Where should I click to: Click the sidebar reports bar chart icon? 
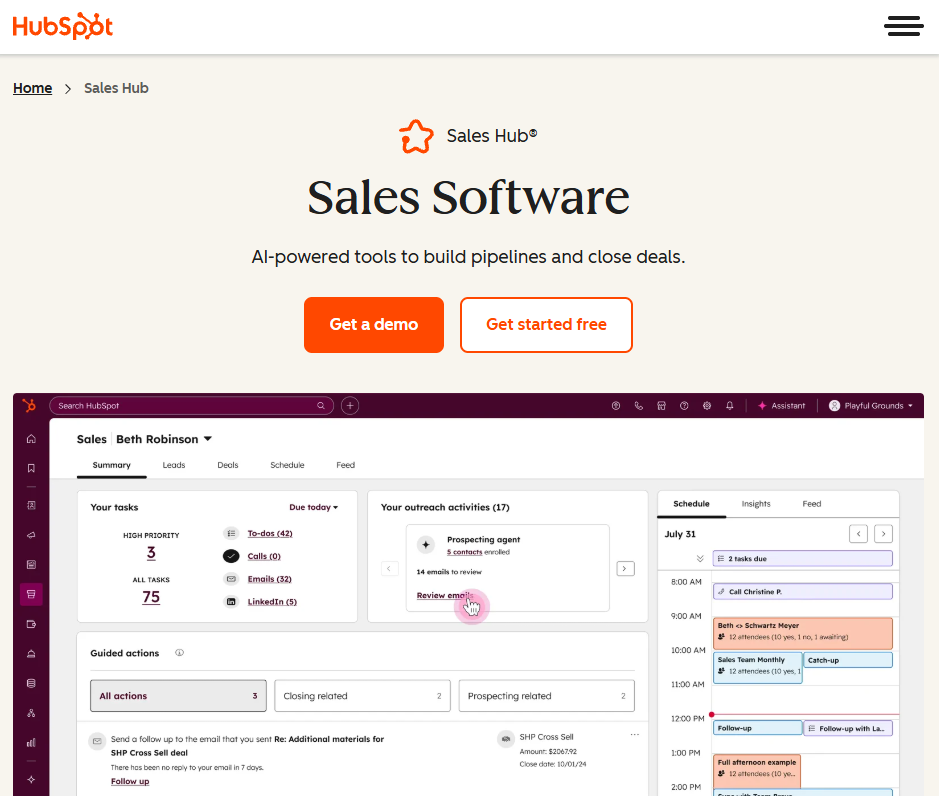[31, 743]
